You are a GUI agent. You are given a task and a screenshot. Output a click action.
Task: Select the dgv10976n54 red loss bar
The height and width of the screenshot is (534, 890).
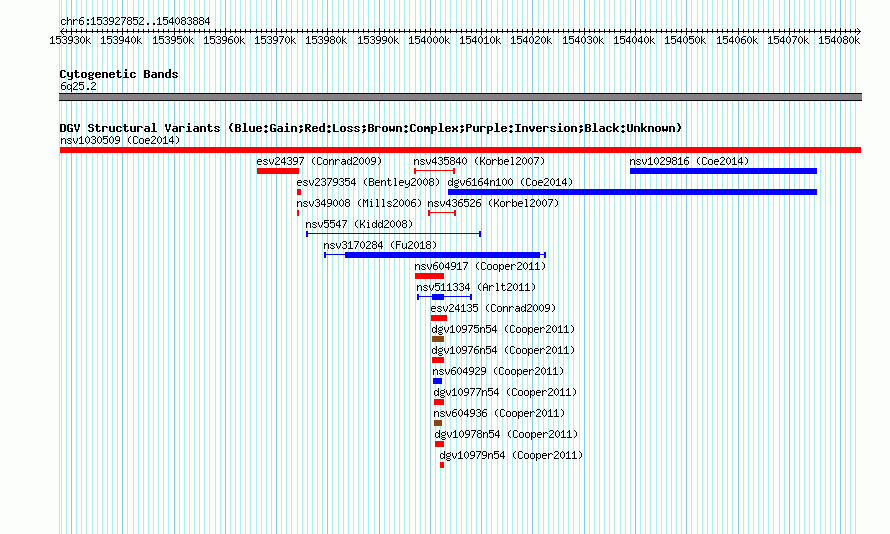pos(438,360)
